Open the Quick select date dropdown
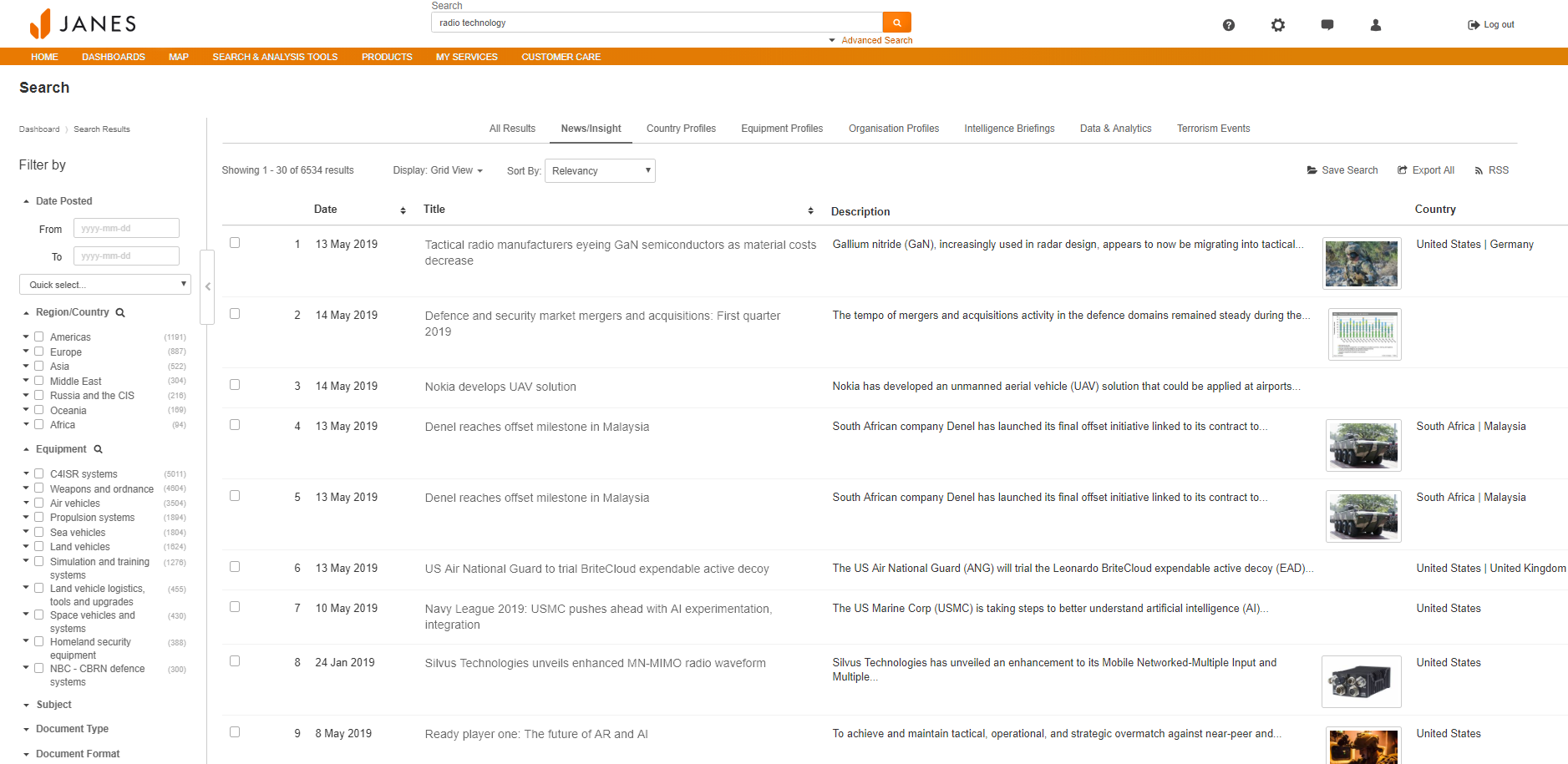Image resolution: width=1568 pixels, height=764 pixels. point(105,285)
